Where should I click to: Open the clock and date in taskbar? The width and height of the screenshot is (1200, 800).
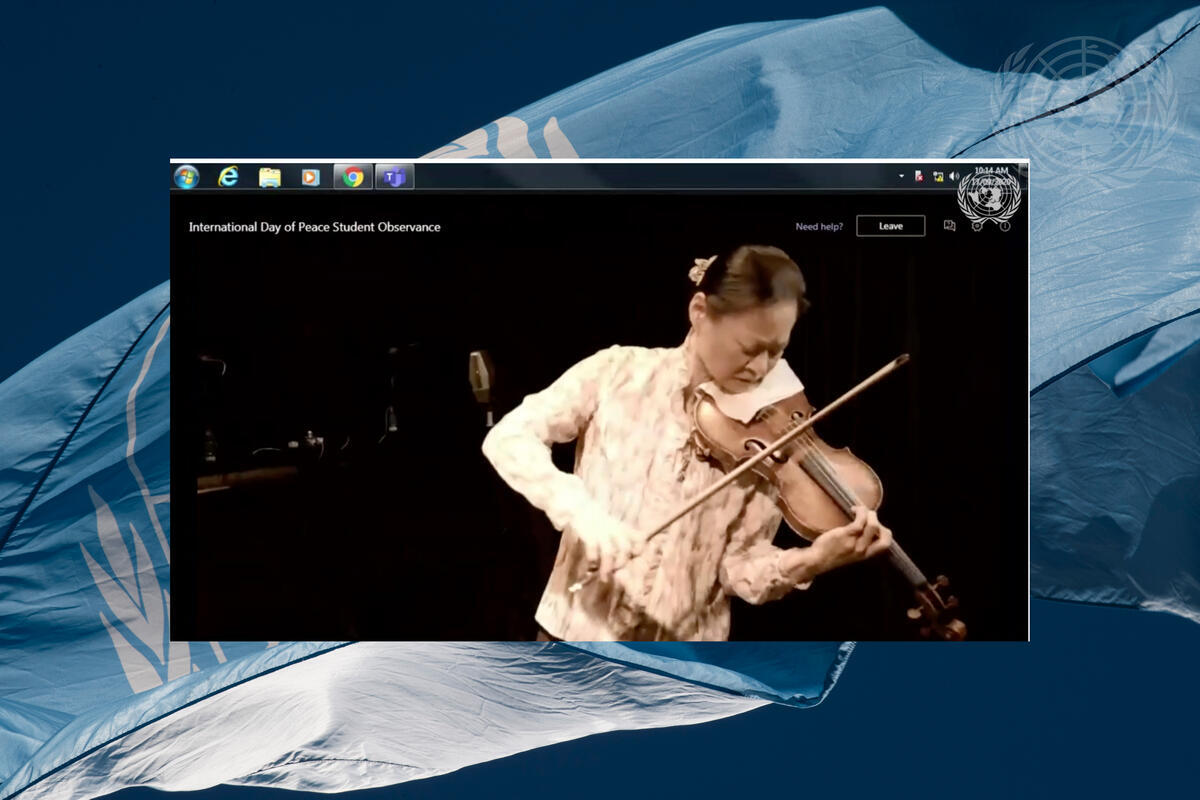[x=991, y=175]
